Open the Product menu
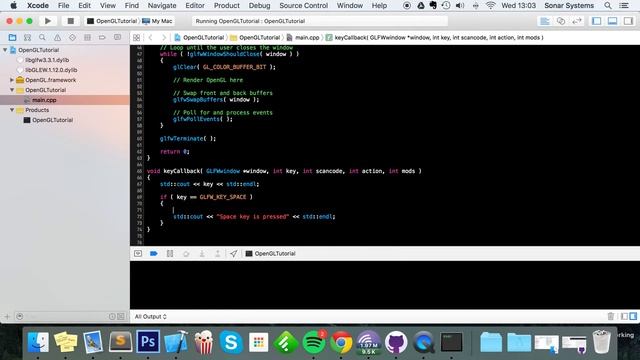Viewport: 640px width, 360px height. [227, 6]
